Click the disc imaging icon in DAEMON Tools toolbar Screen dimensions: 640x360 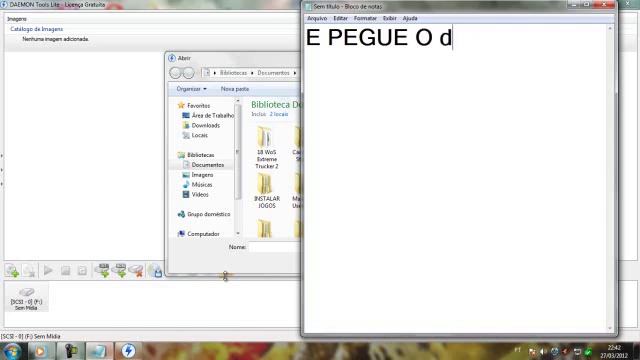pyautogui.click(x=155, y=271)
